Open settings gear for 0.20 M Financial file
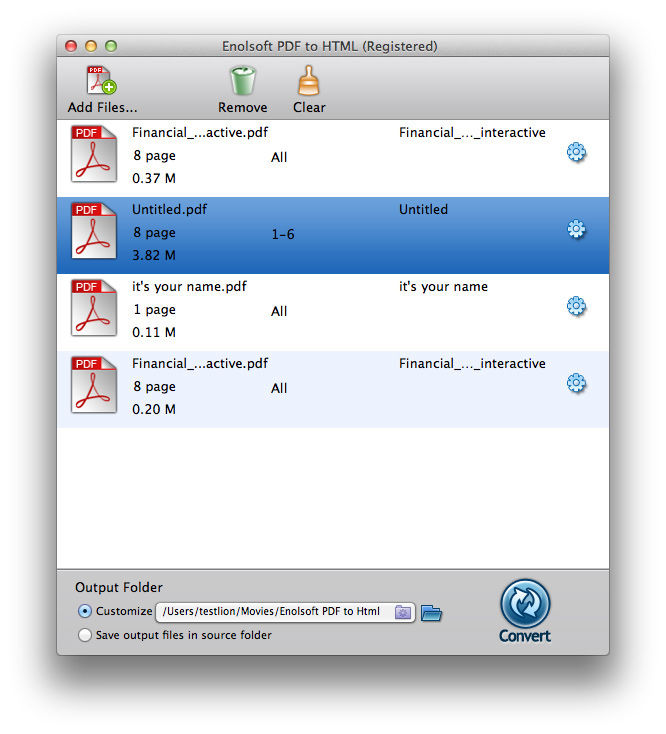Viewport: 666px width, 734px height. click(x=576, y=383)
